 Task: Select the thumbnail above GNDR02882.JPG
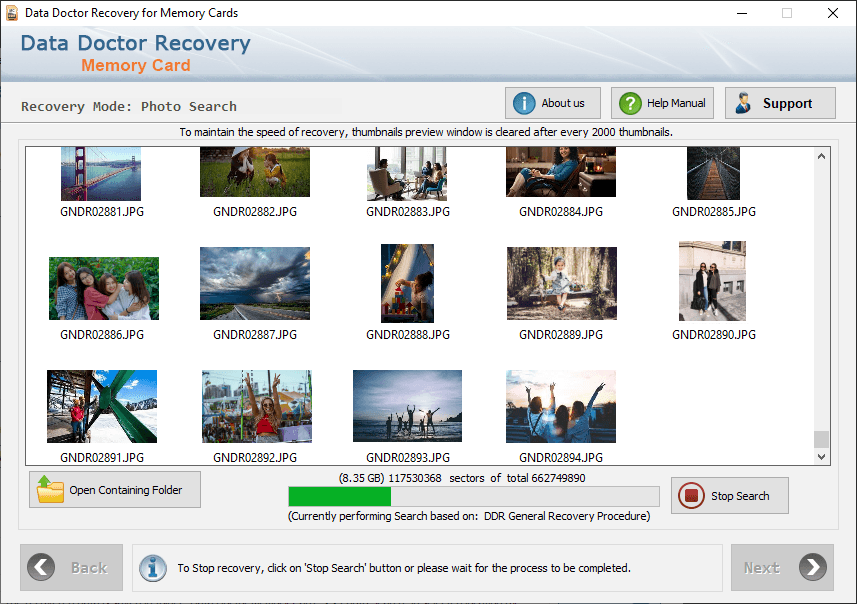pyautogui.click(x=255, y=172)
